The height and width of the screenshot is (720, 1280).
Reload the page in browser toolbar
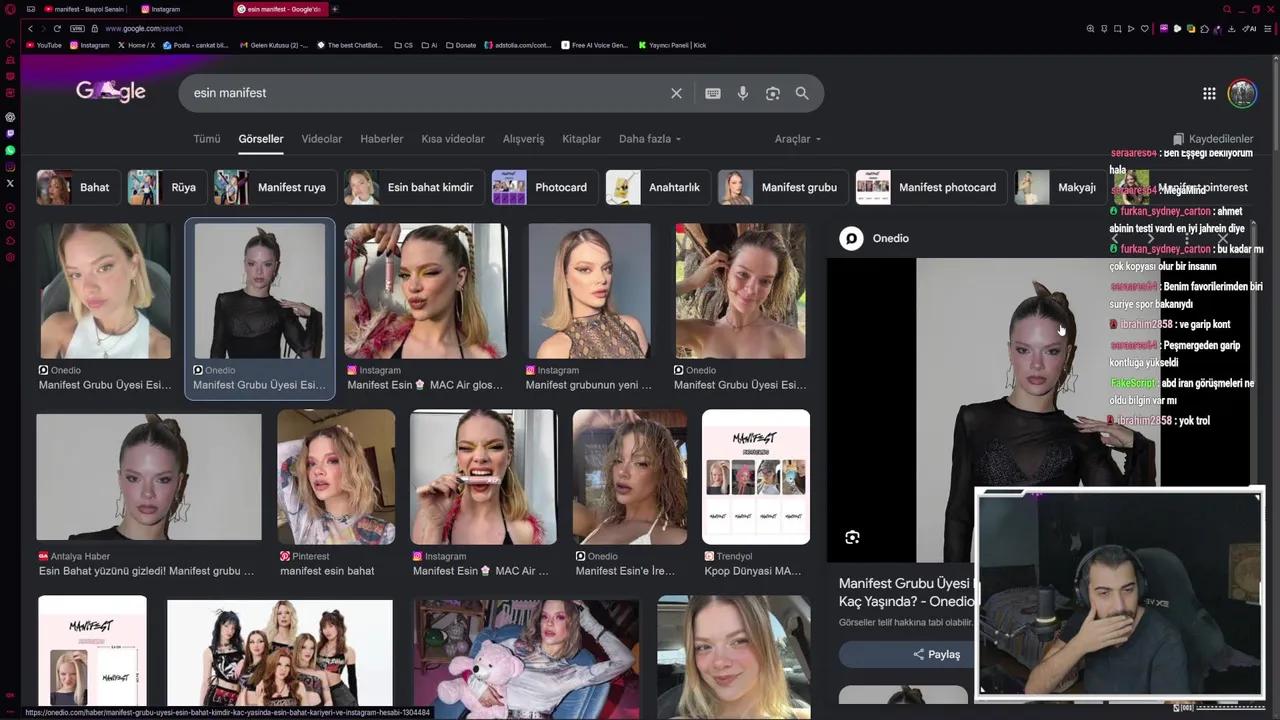(57, 28)
